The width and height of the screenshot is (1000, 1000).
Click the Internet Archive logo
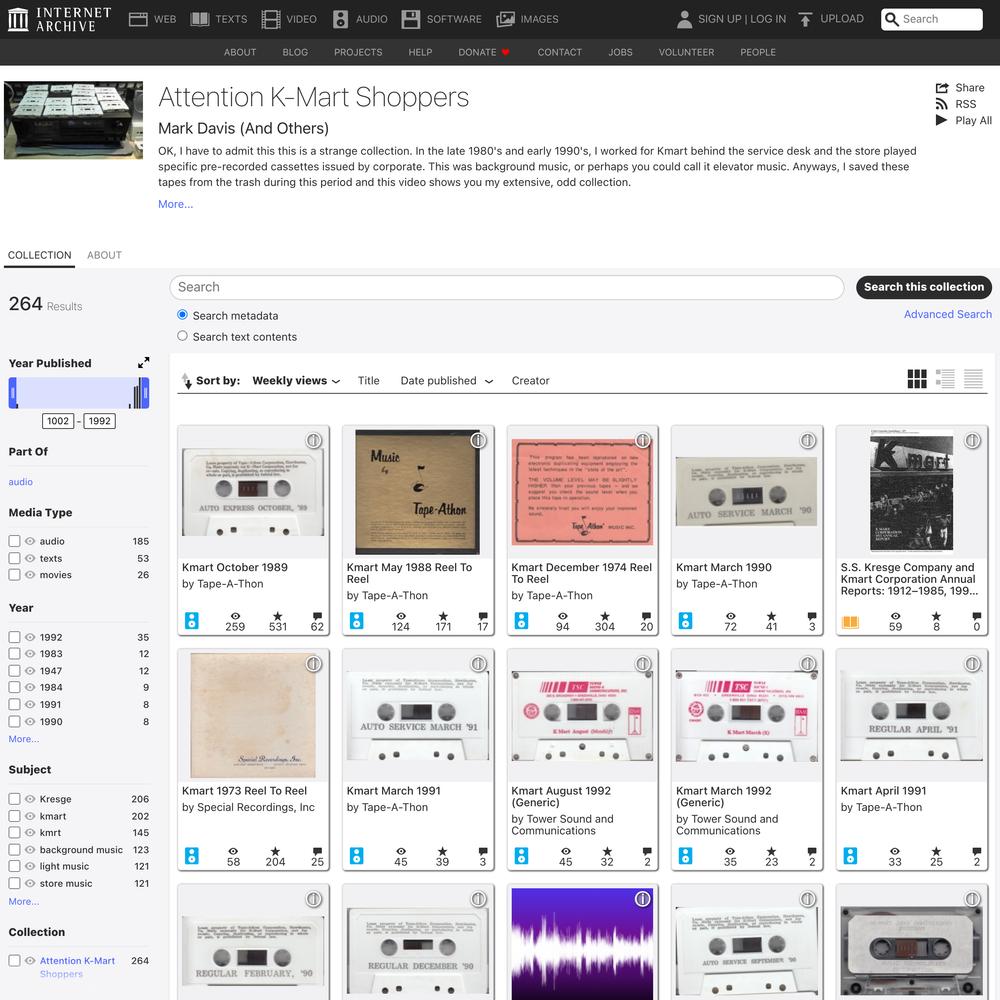[59, 19]
